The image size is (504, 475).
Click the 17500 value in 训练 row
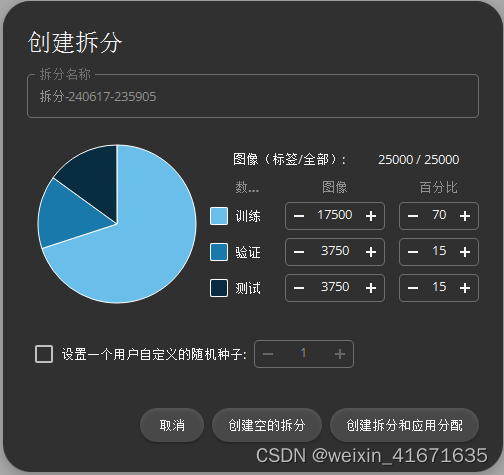pyautogui.click(x=335, y=215)
